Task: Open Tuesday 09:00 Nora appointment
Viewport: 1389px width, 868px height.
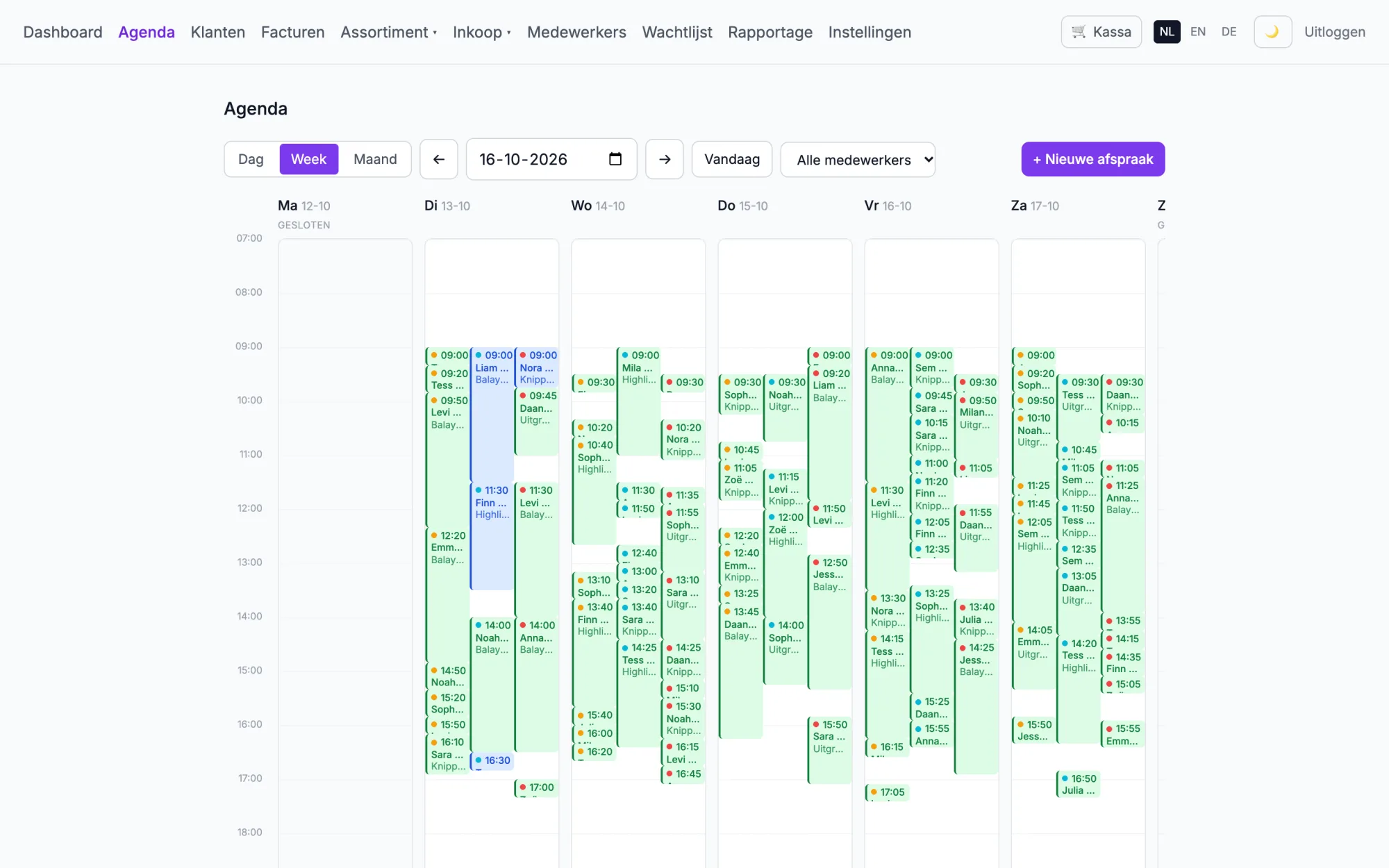Action: click(537, 367)
